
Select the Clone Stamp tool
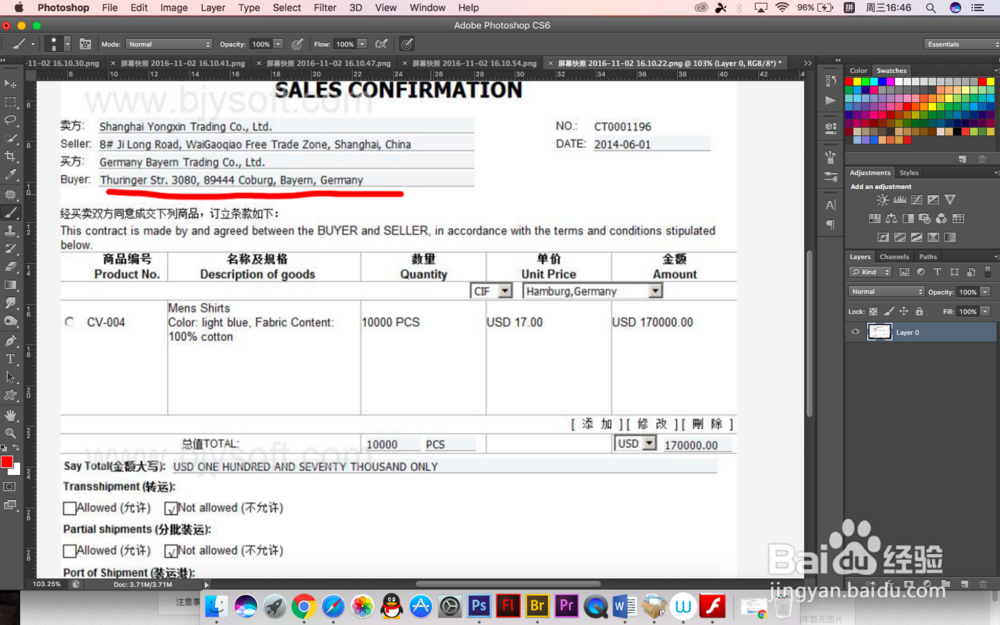click(x=10, y=231)
